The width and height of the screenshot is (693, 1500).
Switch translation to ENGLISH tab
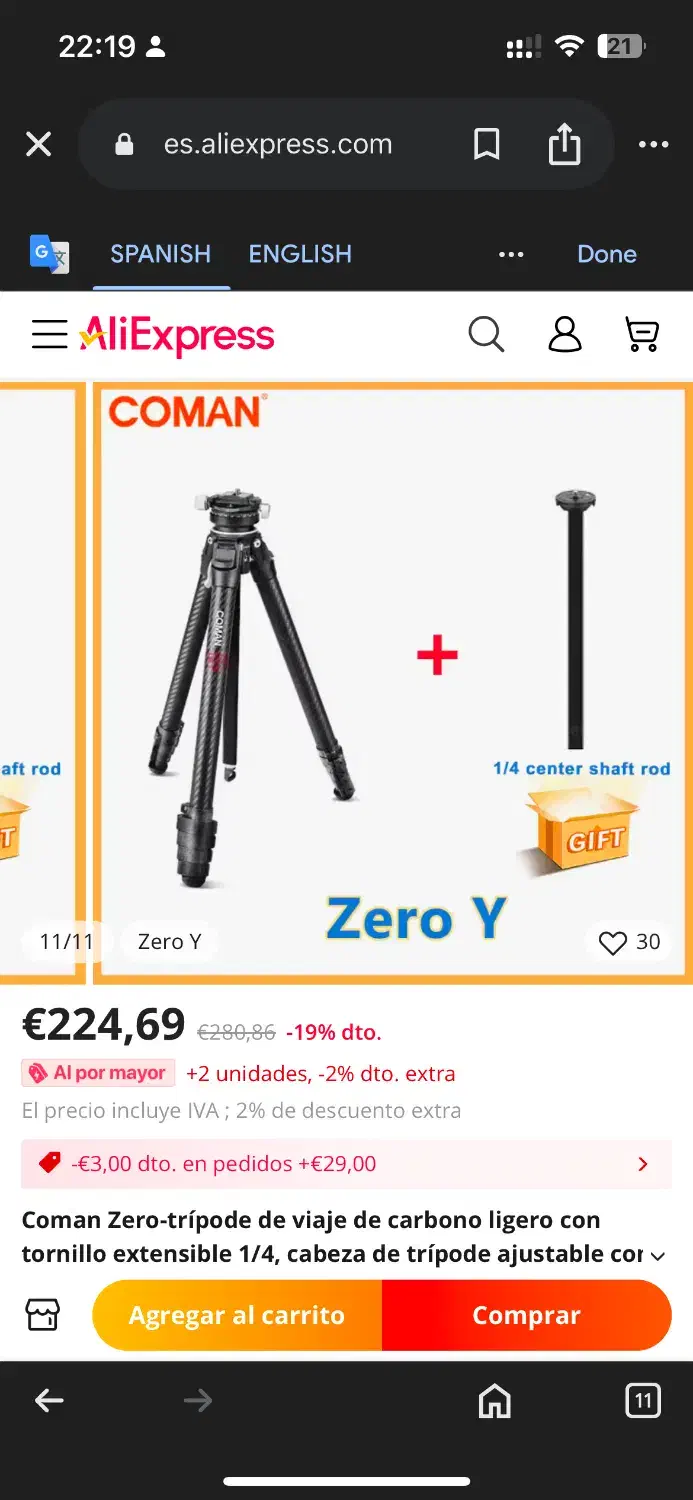point(300,254)
